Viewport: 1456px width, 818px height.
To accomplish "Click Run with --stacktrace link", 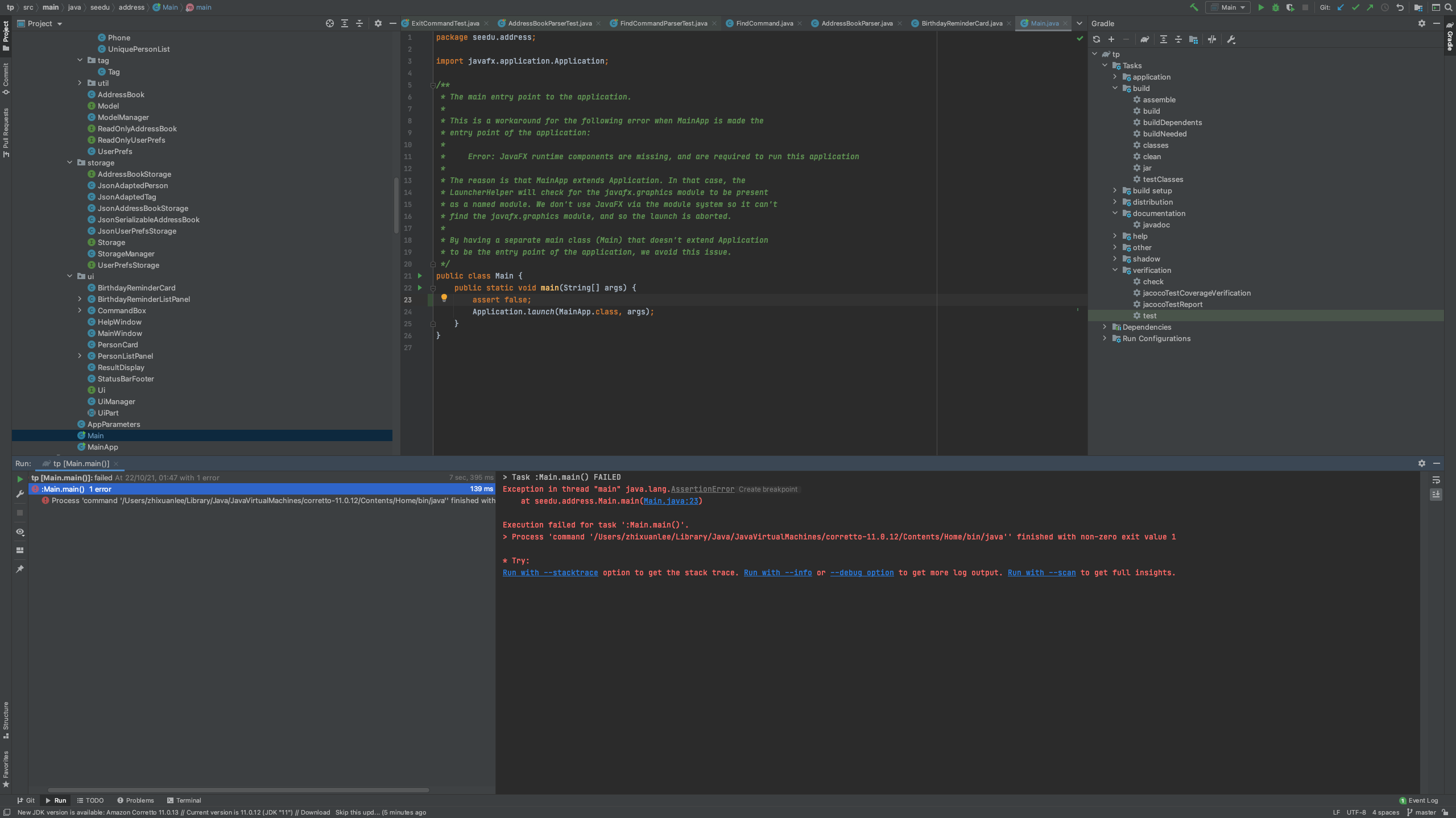I will tap(550, 572).
